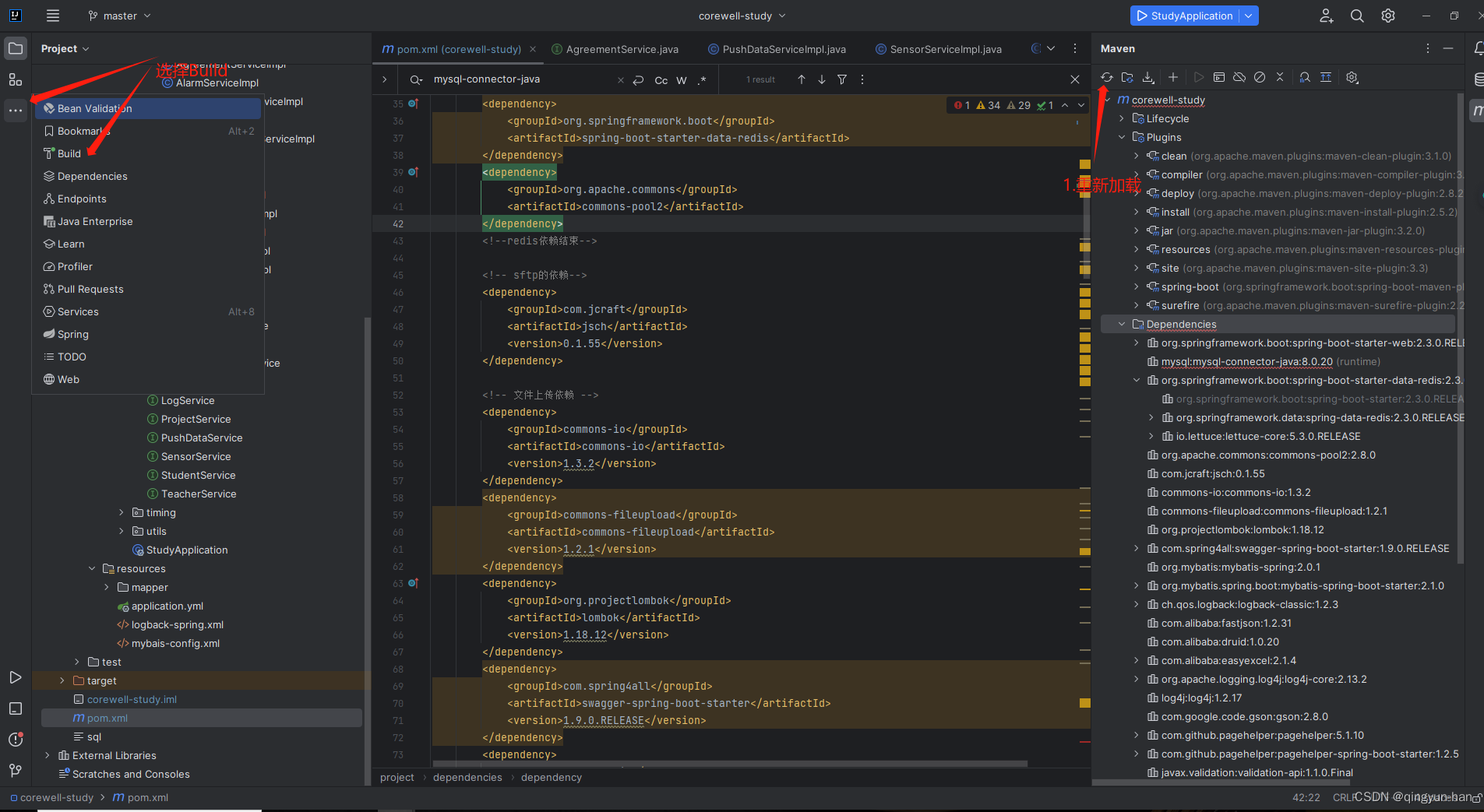Viewport: 1484px width, 812px height.
Task: Toggle Regex option in find bar
Action: 702,79
